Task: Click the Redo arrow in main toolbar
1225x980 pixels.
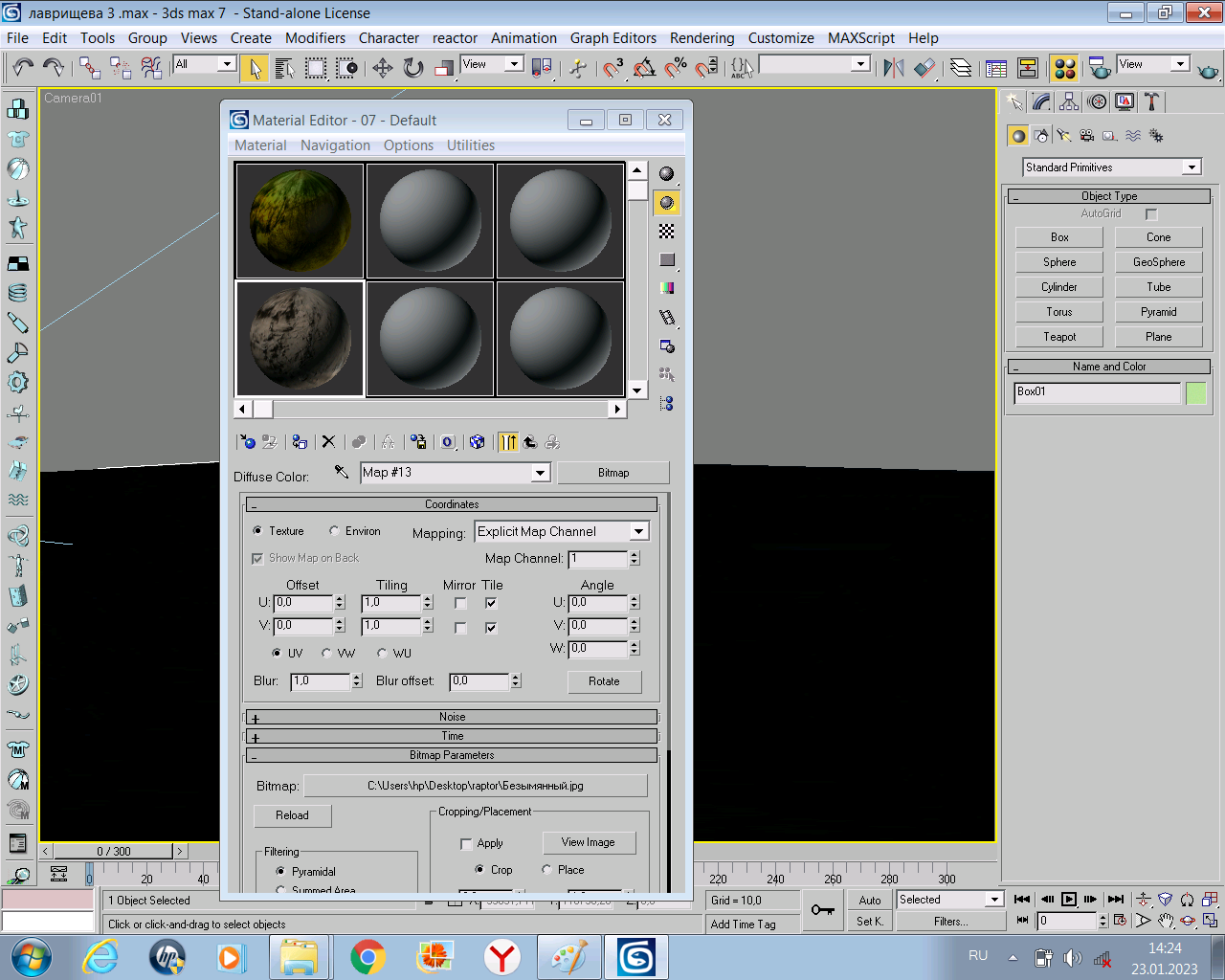Action: pyautogui.click(x=54, y=67)
